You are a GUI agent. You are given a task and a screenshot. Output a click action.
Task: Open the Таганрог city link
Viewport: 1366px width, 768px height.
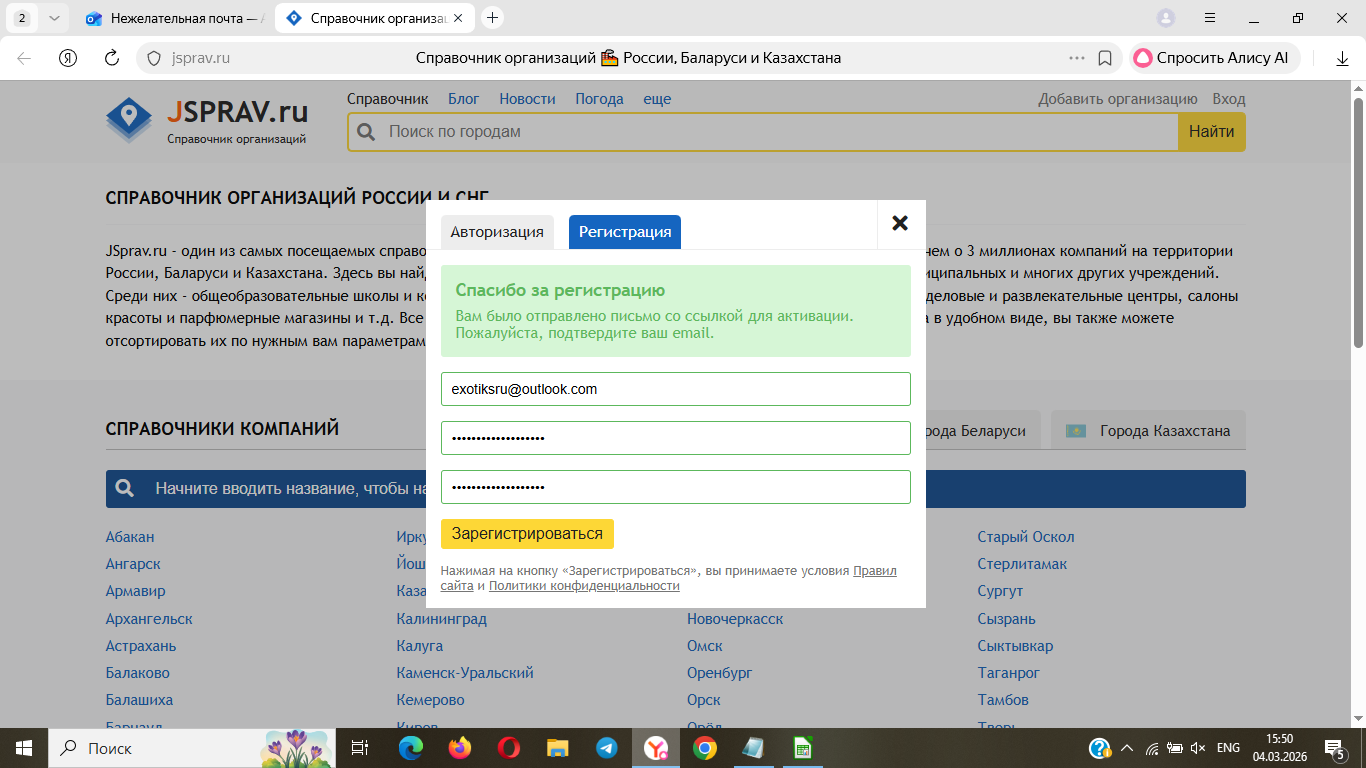pos(1009,673)
